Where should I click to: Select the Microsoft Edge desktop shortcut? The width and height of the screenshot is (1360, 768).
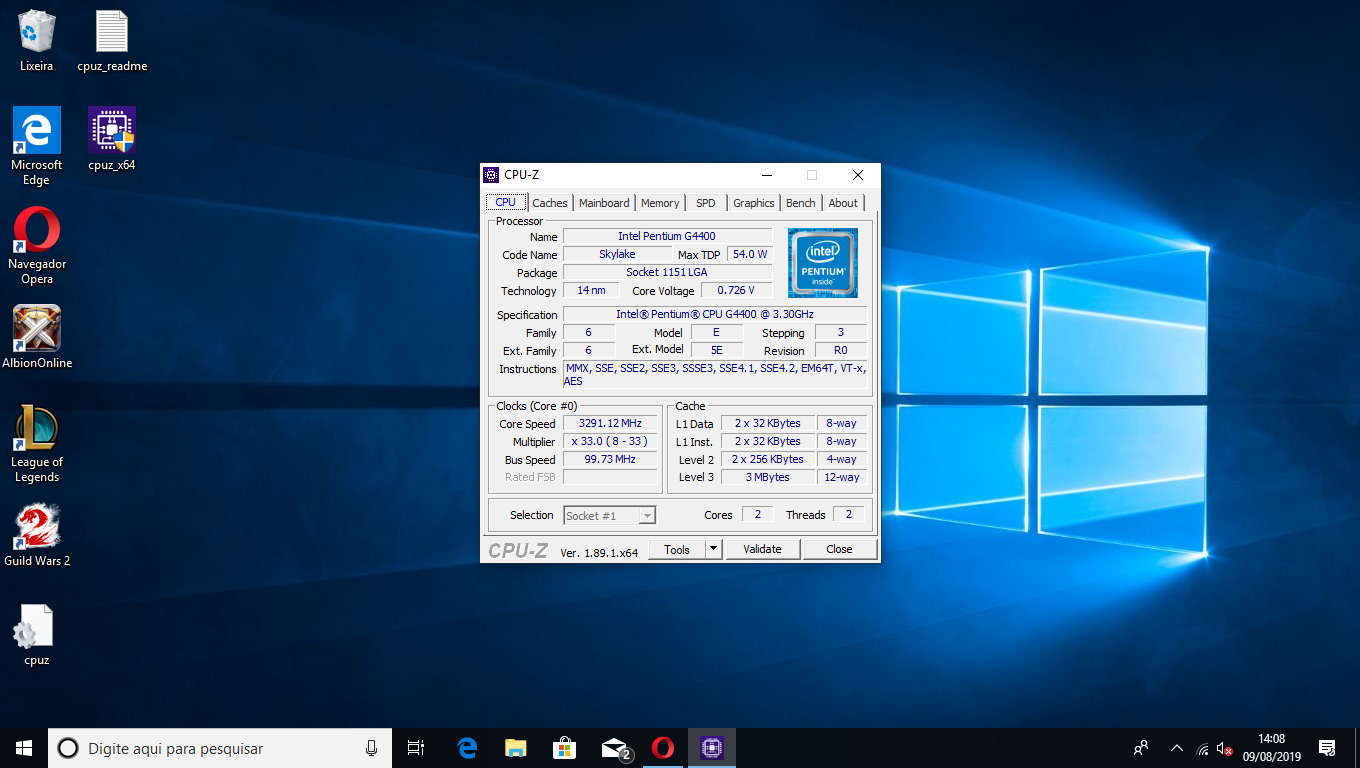pos(36,146)
